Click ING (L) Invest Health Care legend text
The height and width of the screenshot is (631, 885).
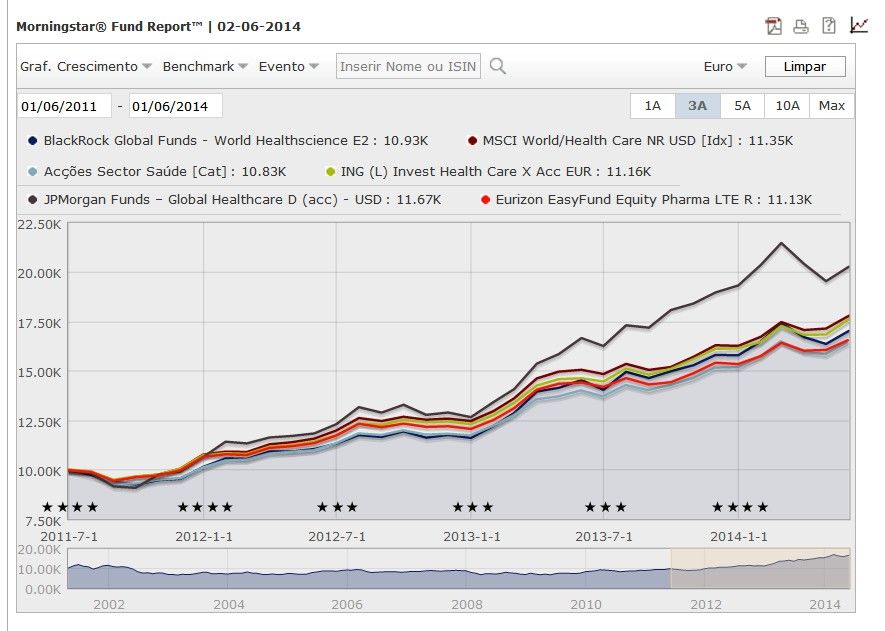coord(496,172)
